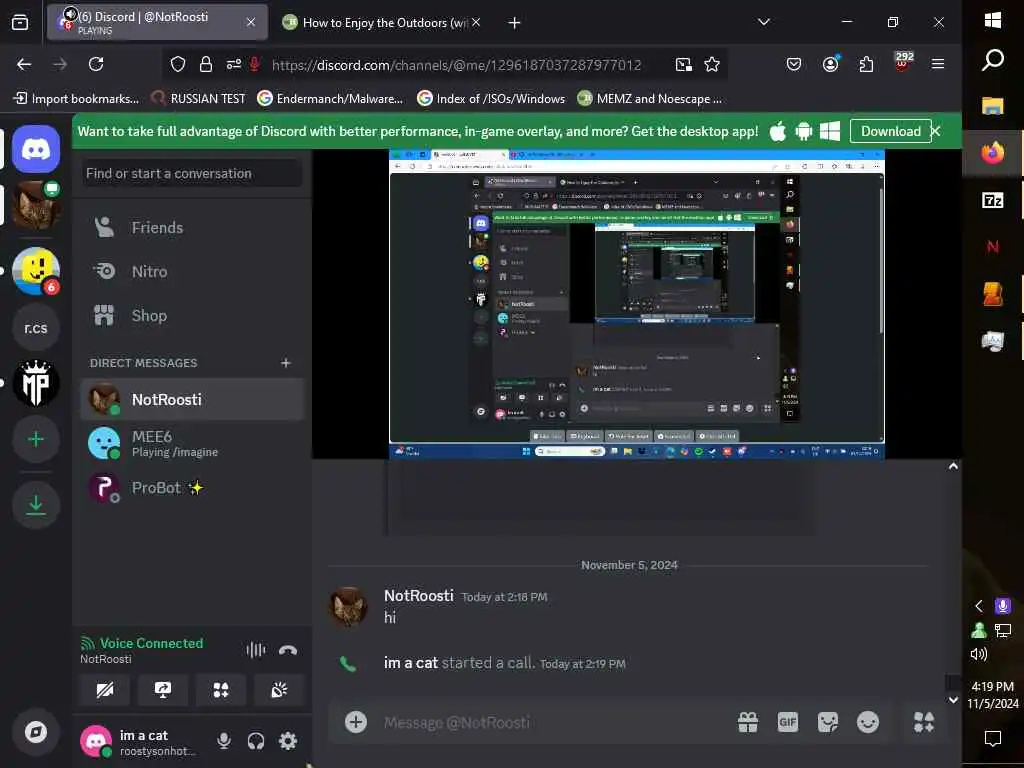Image resolution: width=1024 pixels, height=768 pixels.
Task: Select the ProBot direct message
Action: click(x=192, y=488)
